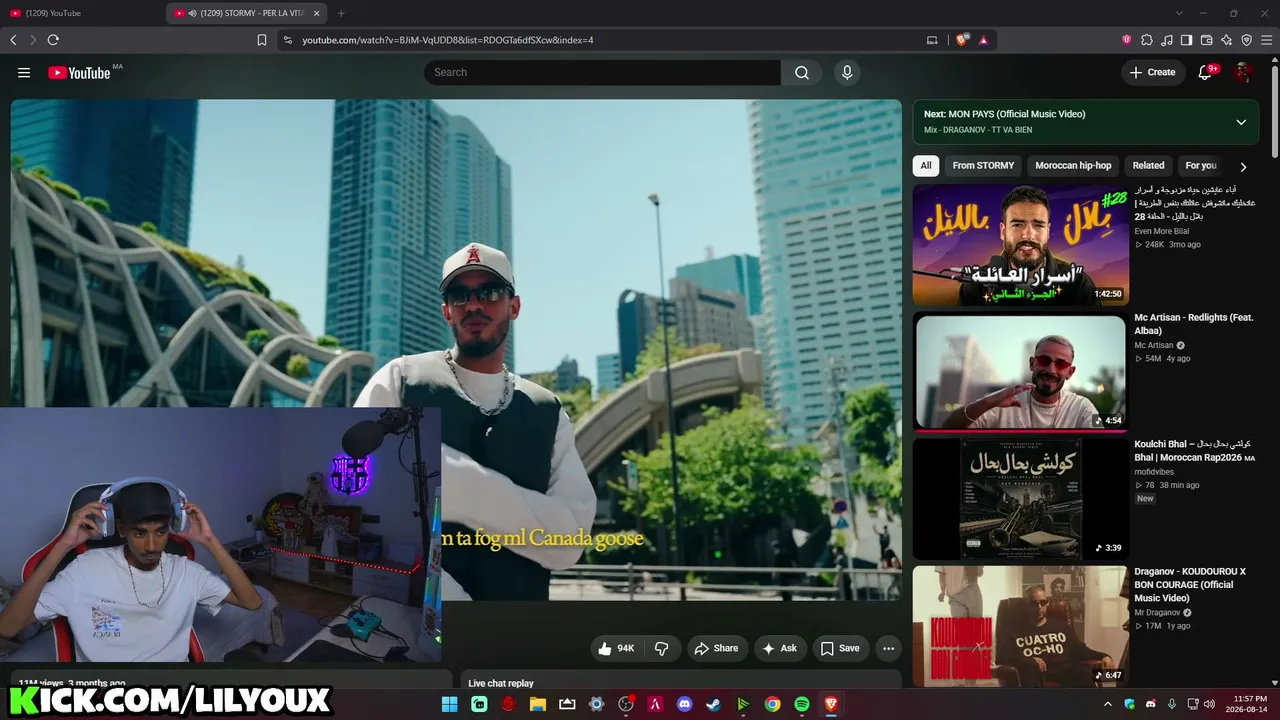Show hidden system tray icons

(1109, 704)
